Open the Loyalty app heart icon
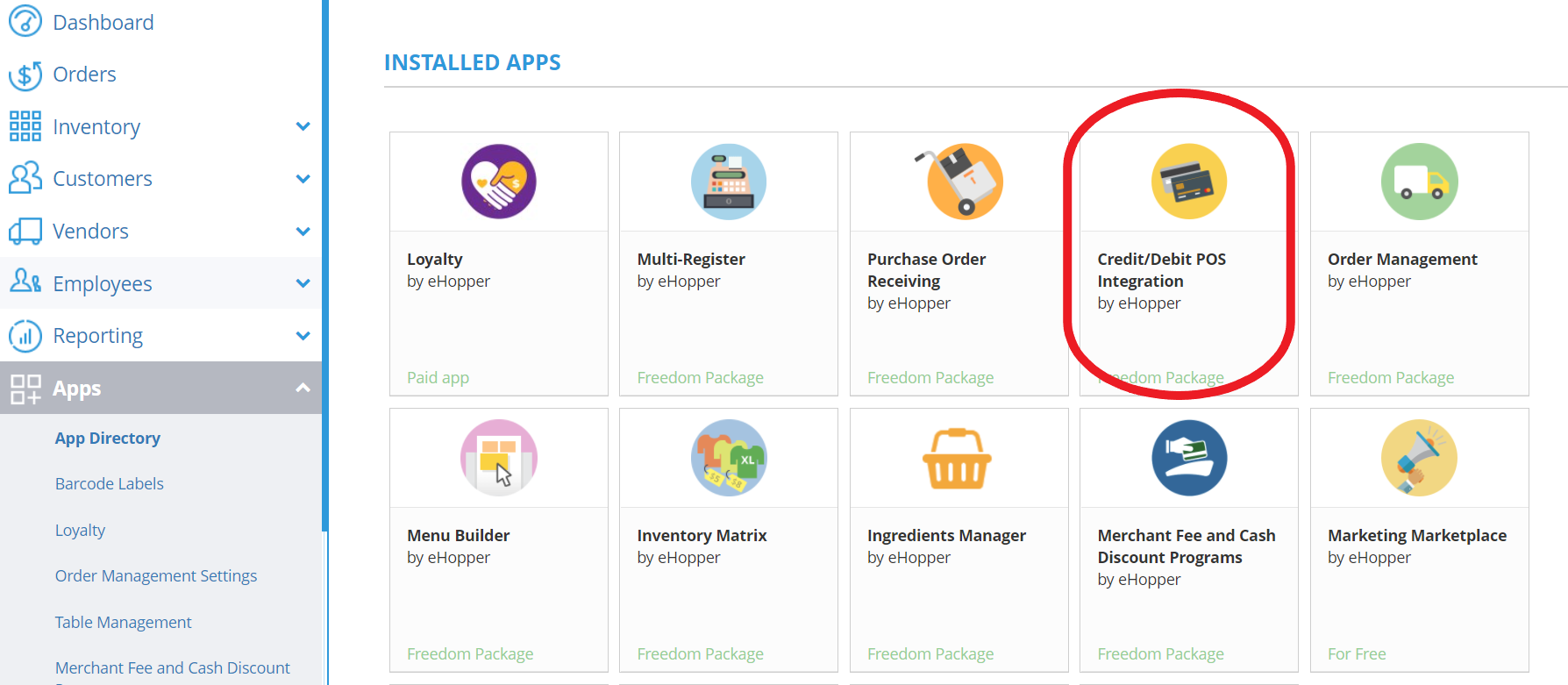The width and height of the screenshot is (1568, 685). point(499,182)
